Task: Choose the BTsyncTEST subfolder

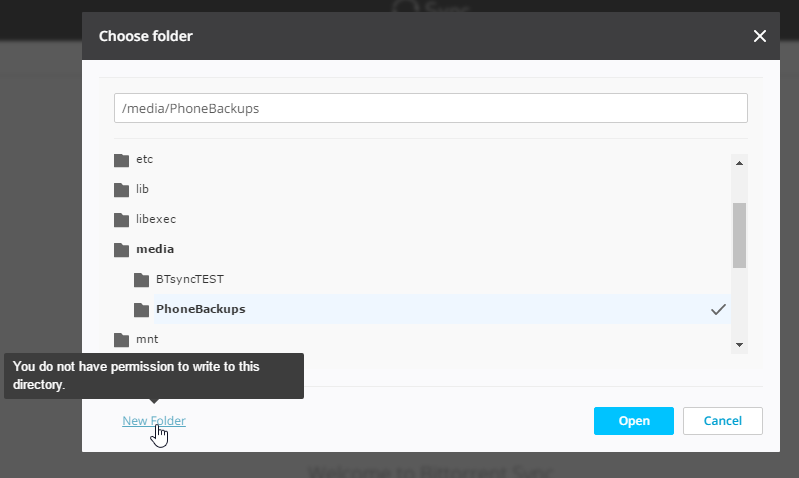Action: pos(190,279)
